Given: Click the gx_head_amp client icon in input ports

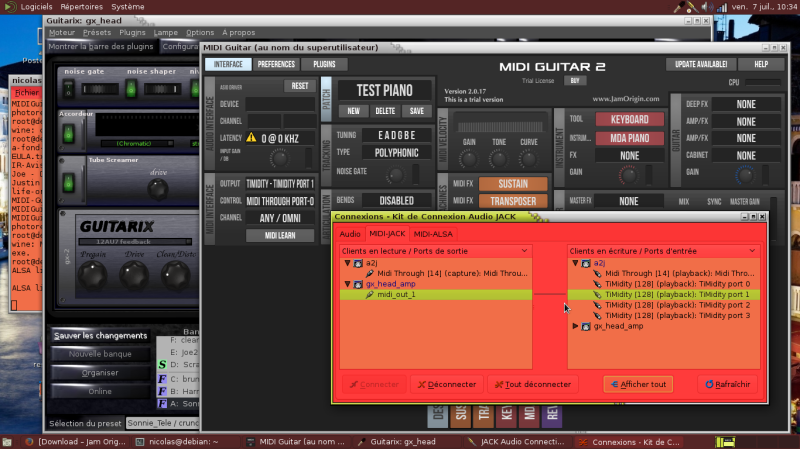Looking at the screenshot, I should coord(586,326).
